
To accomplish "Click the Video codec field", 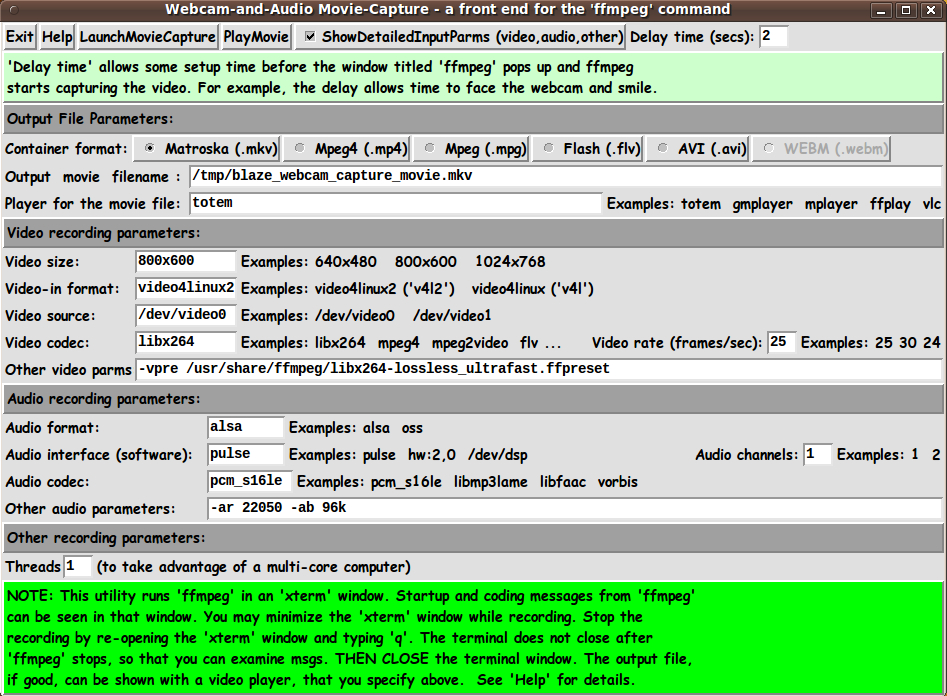I will pyautogui.click(x=185, y=342).
